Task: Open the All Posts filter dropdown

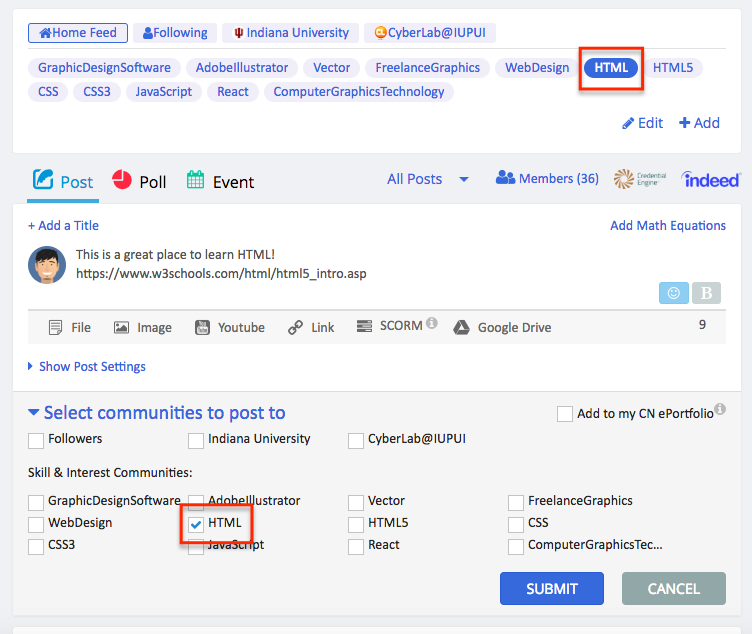Action: coord(427,179)
